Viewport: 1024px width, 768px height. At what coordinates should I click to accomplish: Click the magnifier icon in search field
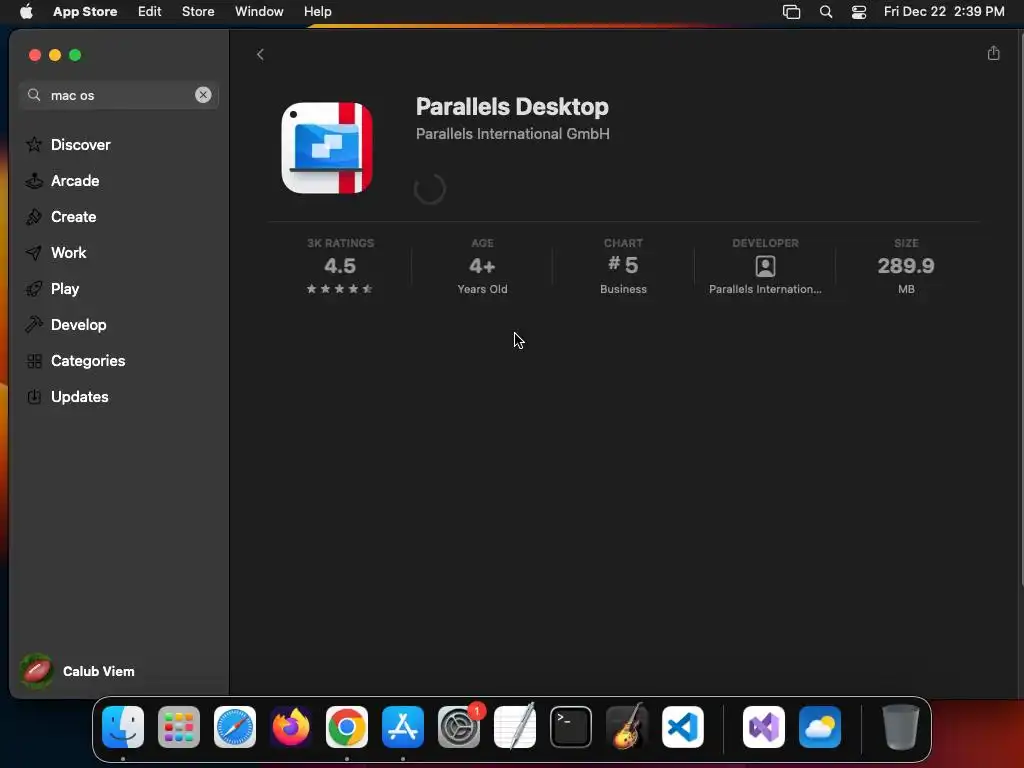pyautogui.click(x=34, y=95)
